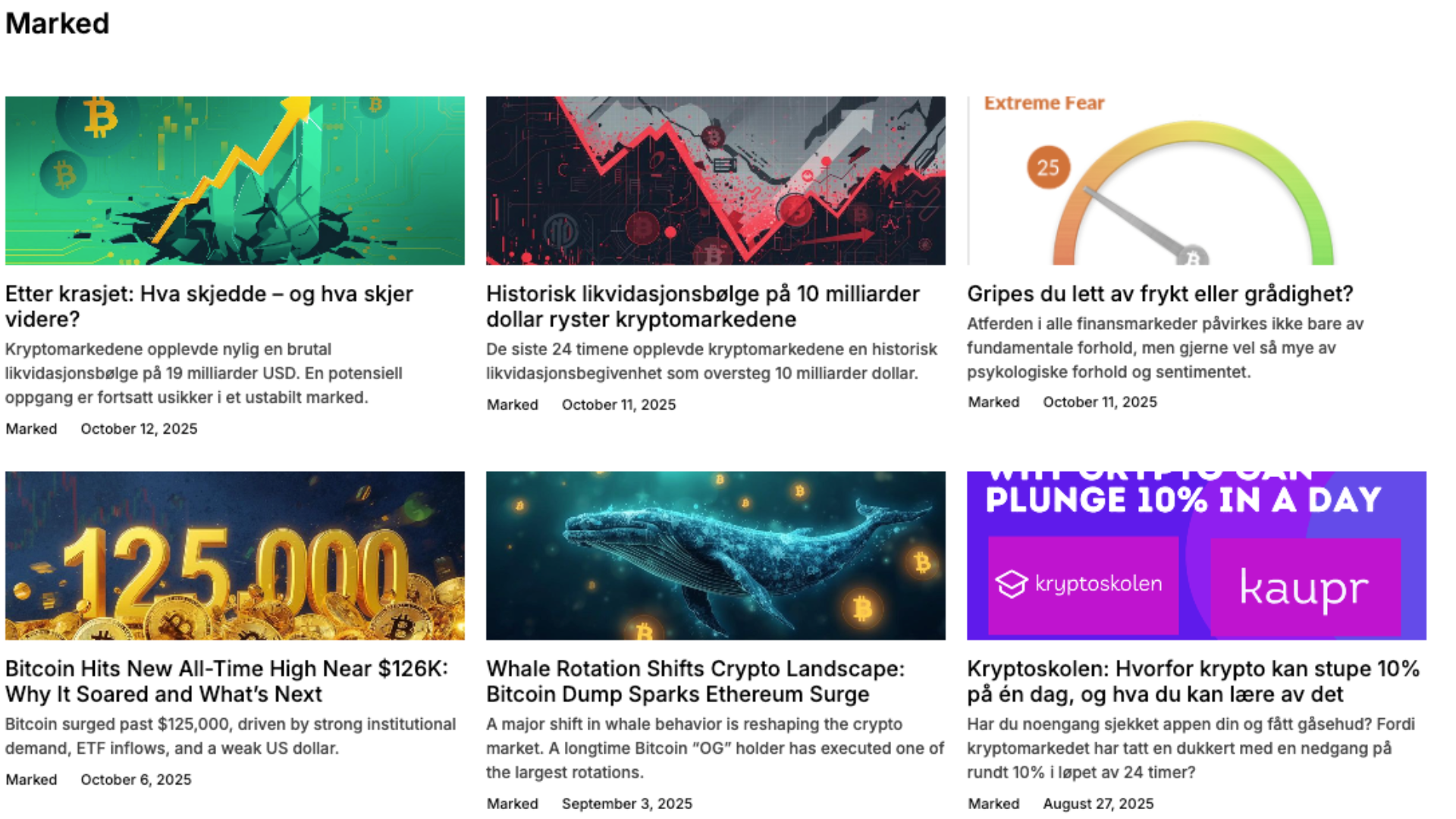
Task: Click Marked tag beside October 6, 2025
Action: click(31, 780)
